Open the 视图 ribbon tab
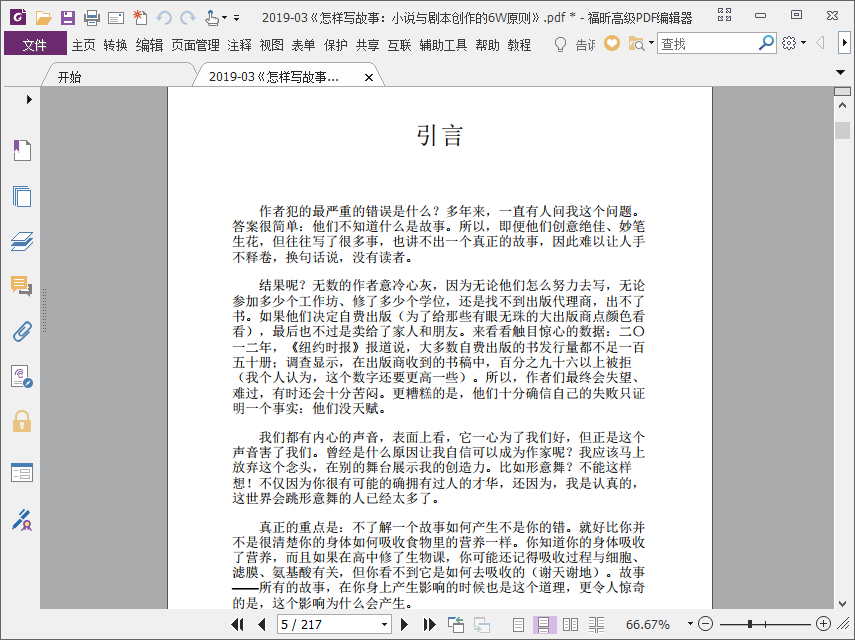This screenshot has height=640, width=855. [x=272, y=45]
